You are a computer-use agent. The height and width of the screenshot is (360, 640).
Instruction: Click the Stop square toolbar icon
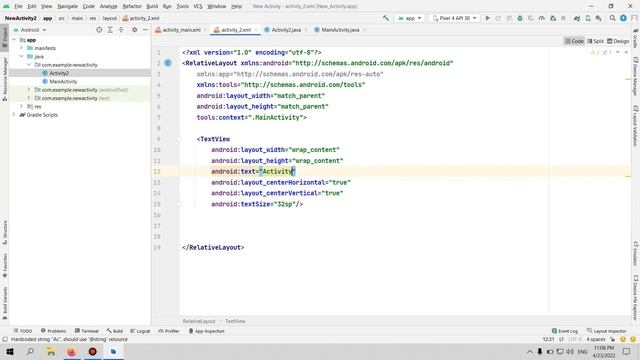coord(563,18)
